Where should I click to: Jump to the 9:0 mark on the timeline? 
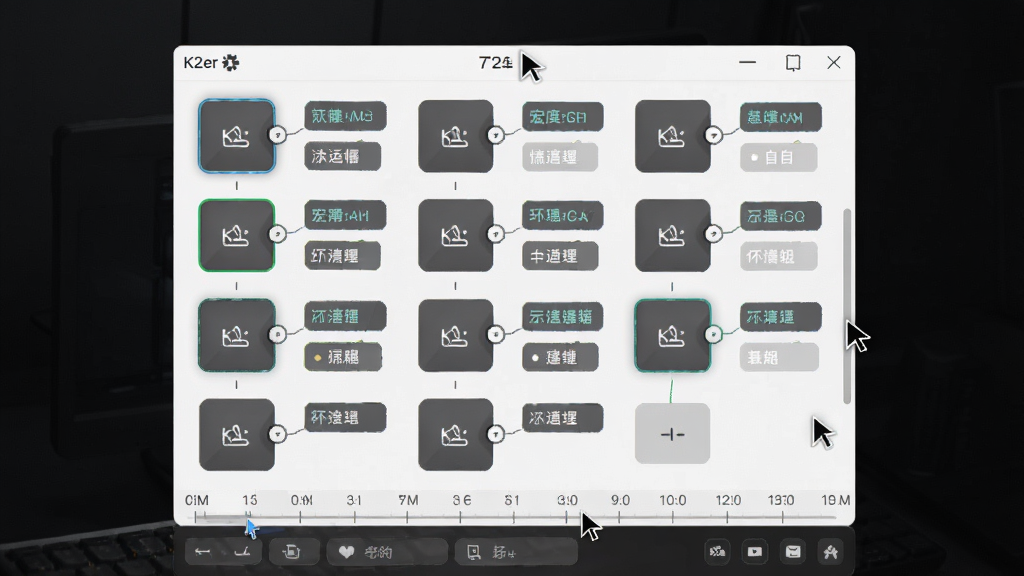pyautogui.click(x=620, y=500)
